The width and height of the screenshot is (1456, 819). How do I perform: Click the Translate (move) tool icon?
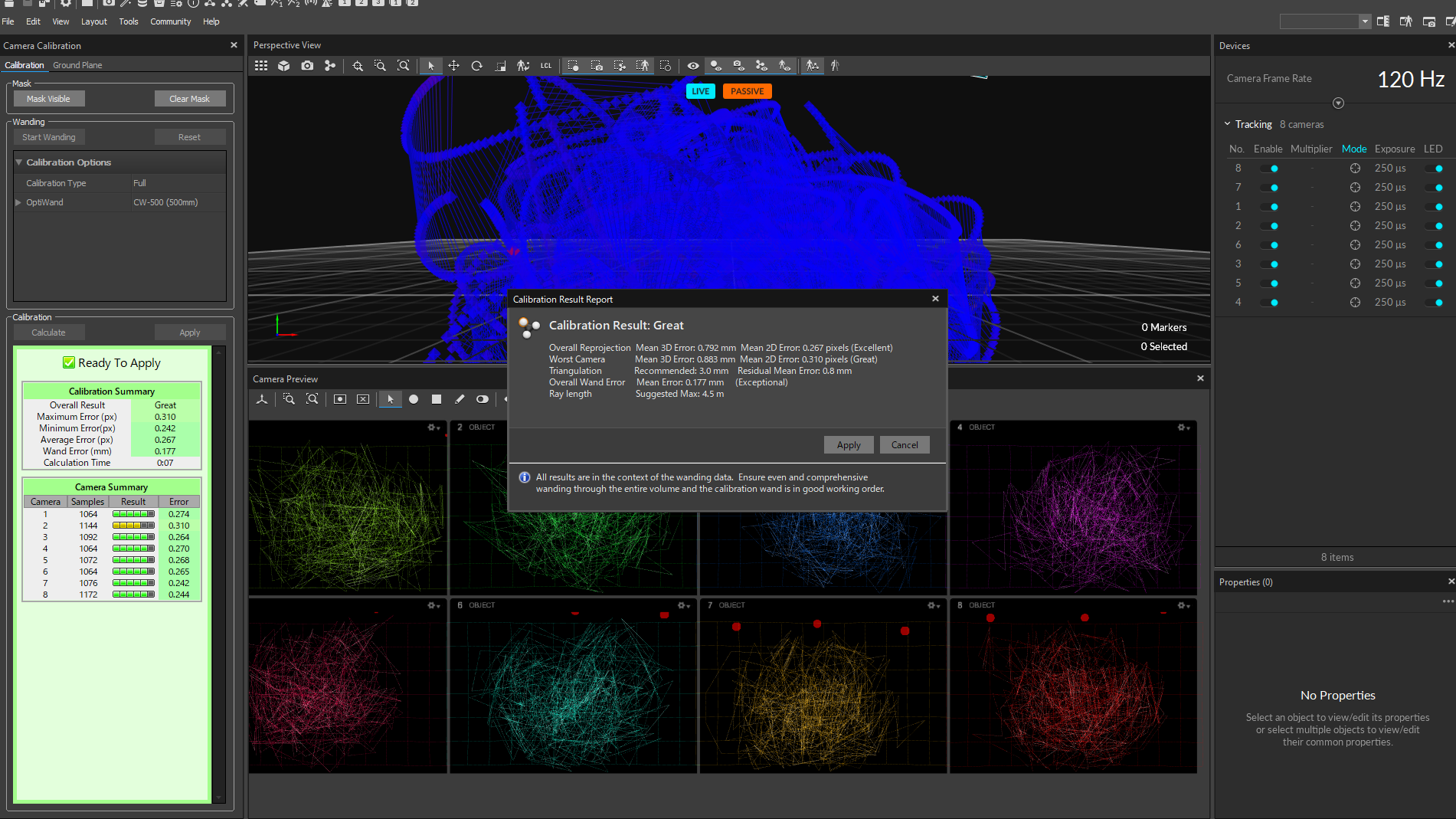pyautogui.click(x=453, y=66)
